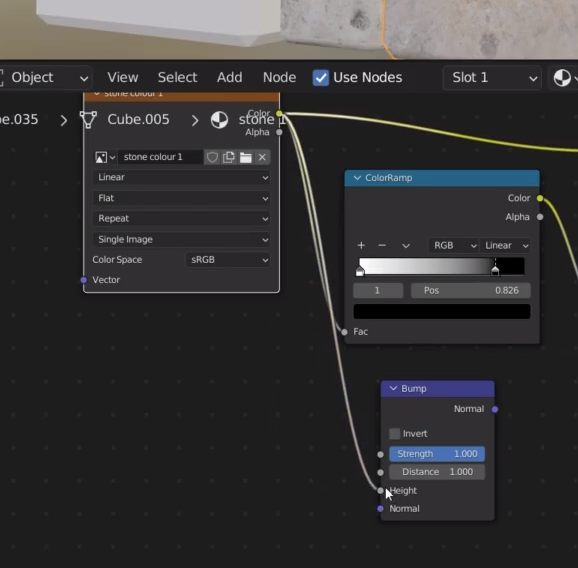Open the Repeat extension dropdown

pos(182,219)
